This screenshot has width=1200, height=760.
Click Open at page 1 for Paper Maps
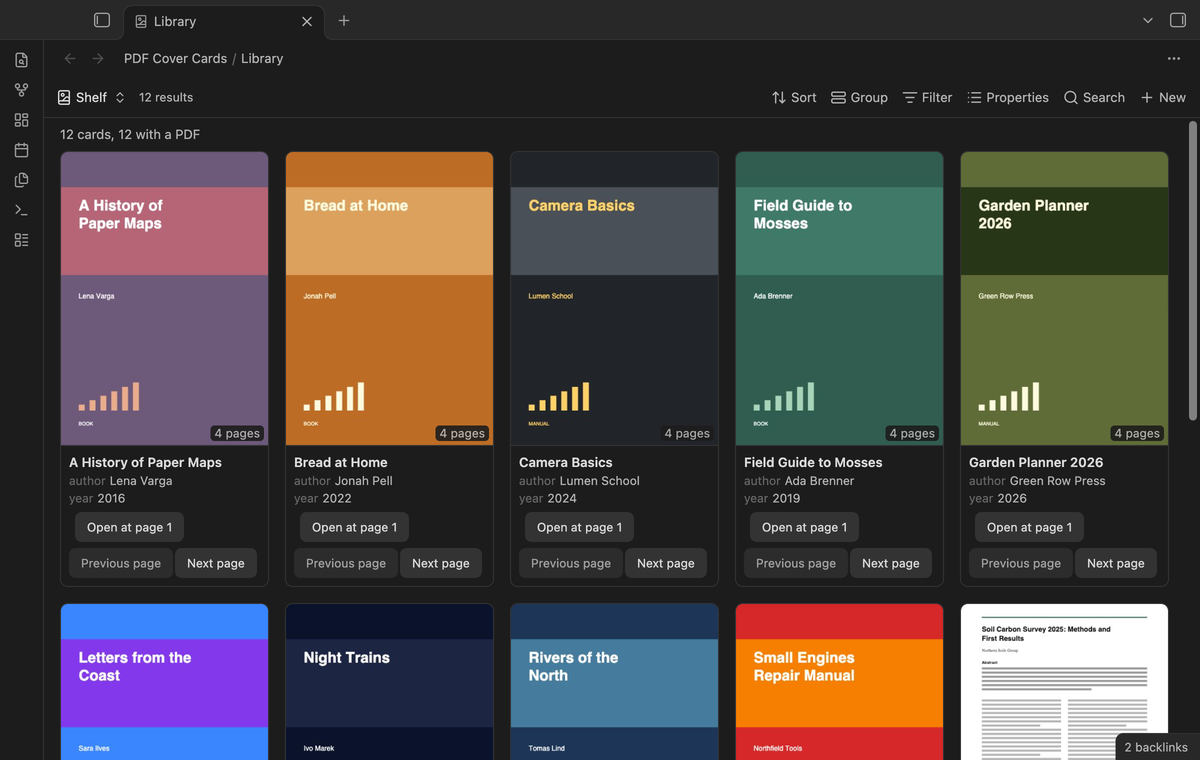coord(129,527)
